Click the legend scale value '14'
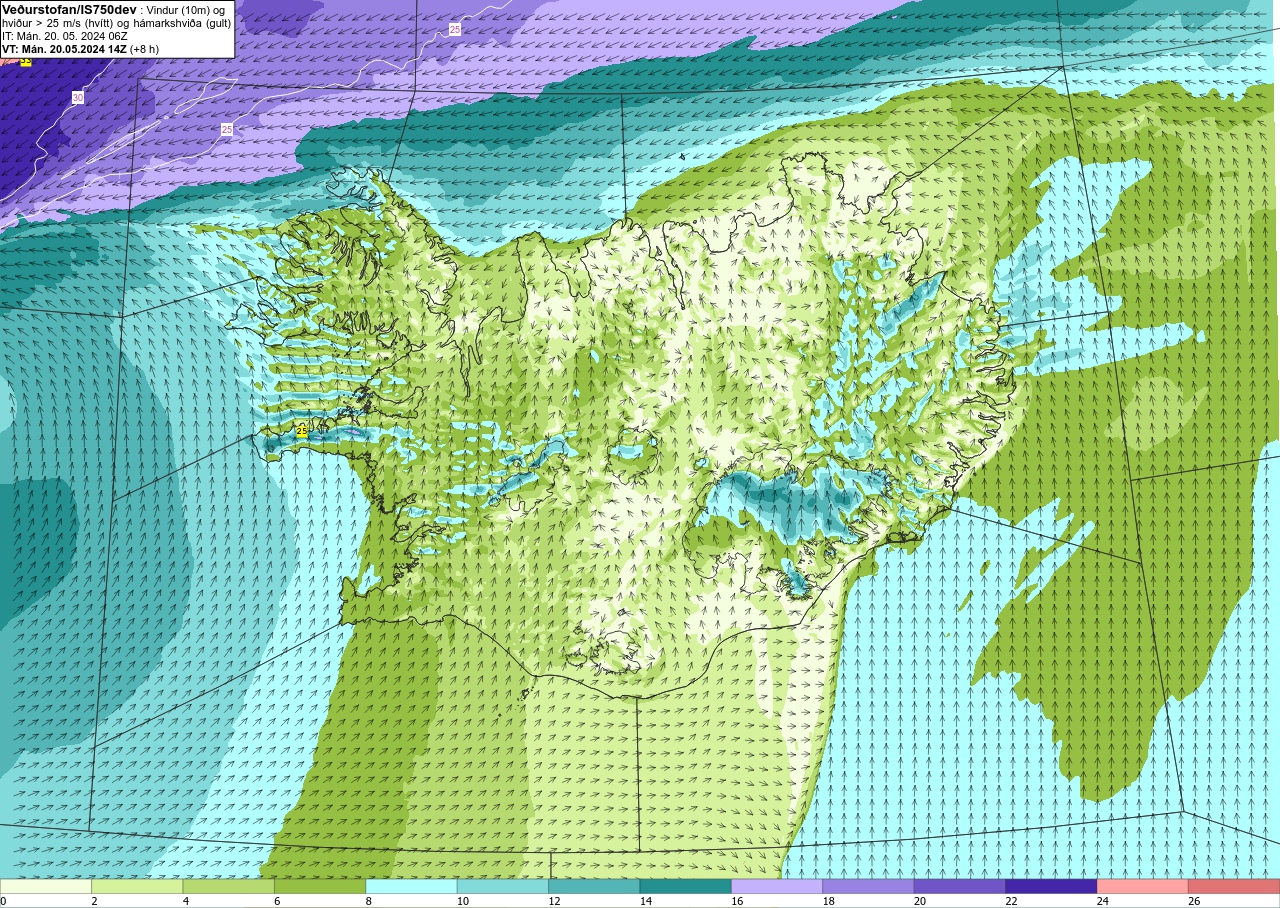This screenshot has height=908, width=1280. click(646, 901)
